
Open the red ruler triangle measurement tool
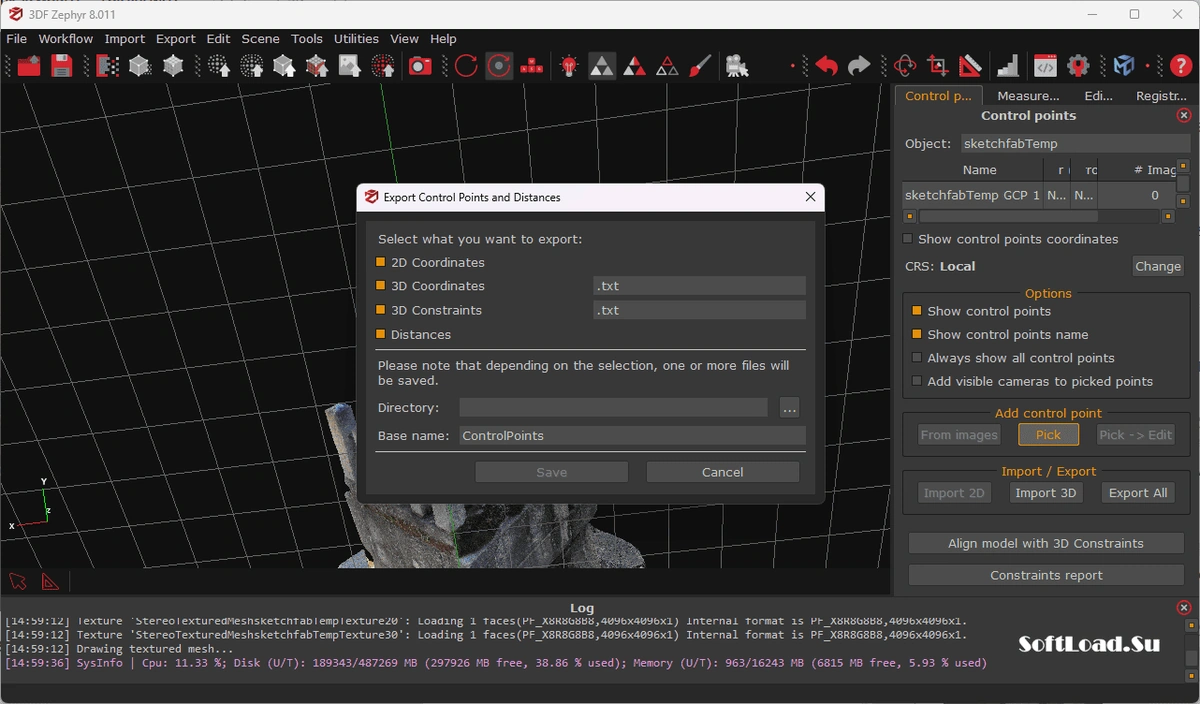pos(971,66)
